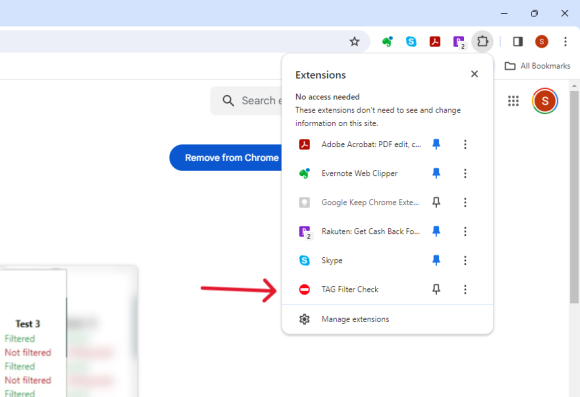The width and height of the screenshot is (580, 397).
Task: Click the Manage extensions gear icon
Action: [x=304, y=319]
